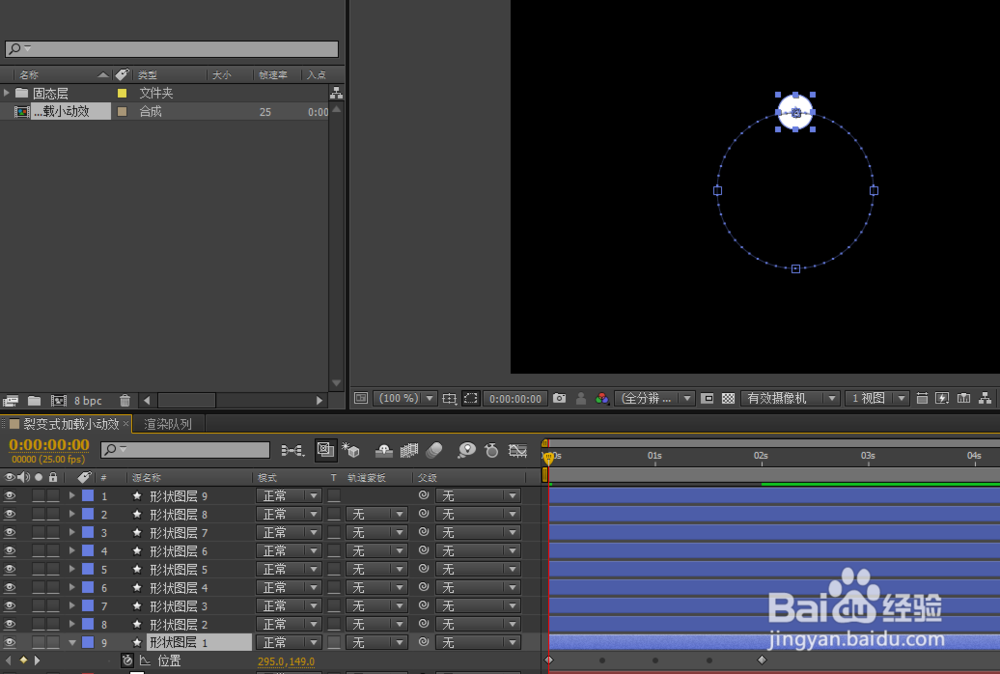Enable frame blending for the composition
1000x674 pixels.
(x=409, y=451)
